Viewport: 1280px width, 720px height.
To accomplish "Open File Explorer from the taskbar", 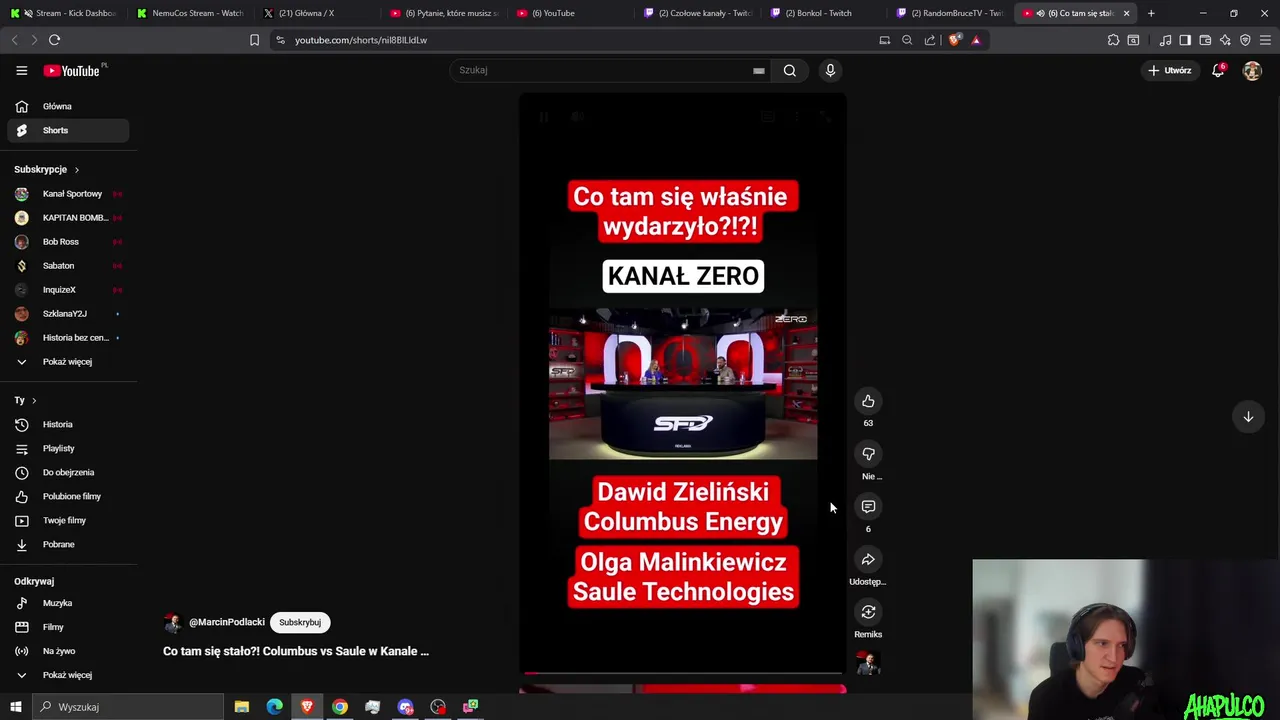I will pyautogui.click(x=242, y=707).
